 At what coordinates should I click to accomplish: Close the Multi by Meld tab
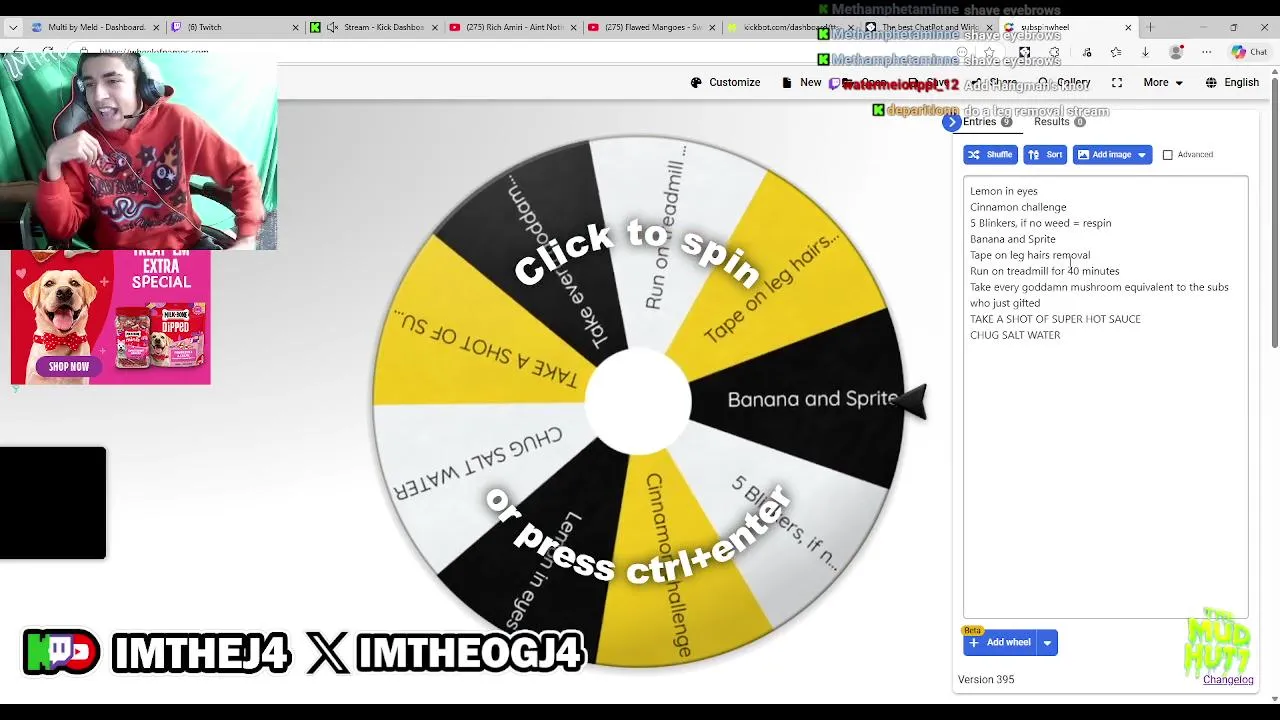point(157,27)
